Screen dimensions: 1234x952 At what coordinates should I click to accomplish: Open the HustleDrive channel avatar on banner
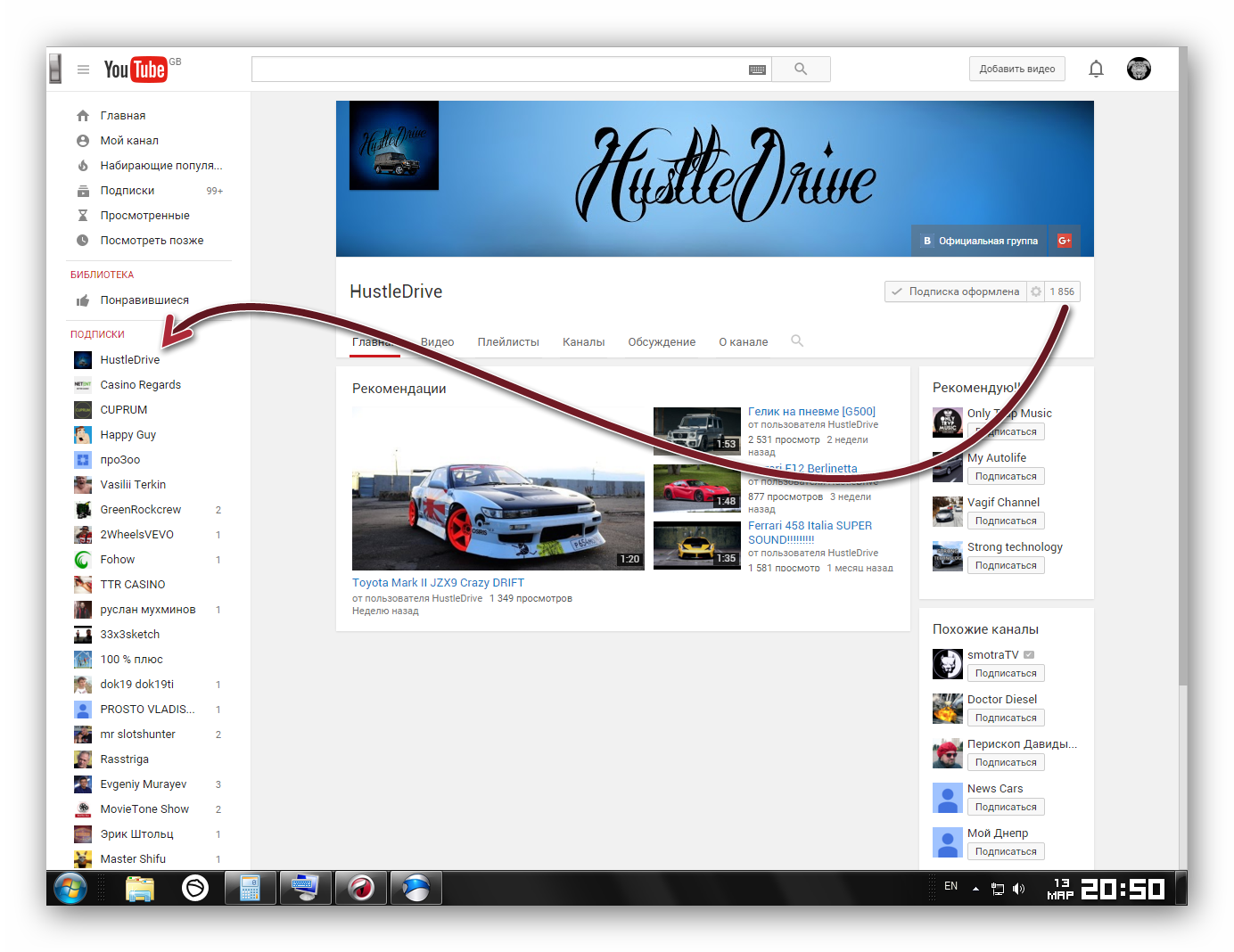pyautogui.click(x=394, y=145)
